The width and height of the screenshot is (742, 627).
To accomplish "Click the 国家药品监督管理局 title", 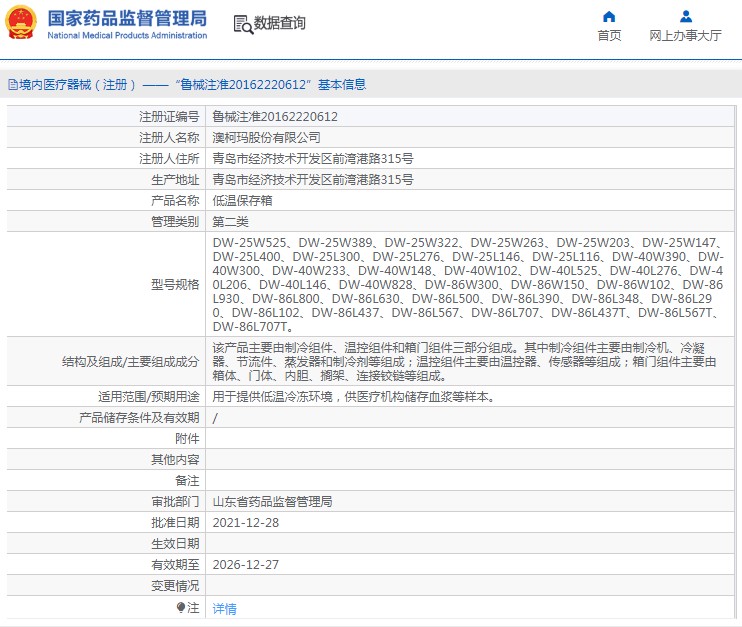I will [127, 18].
